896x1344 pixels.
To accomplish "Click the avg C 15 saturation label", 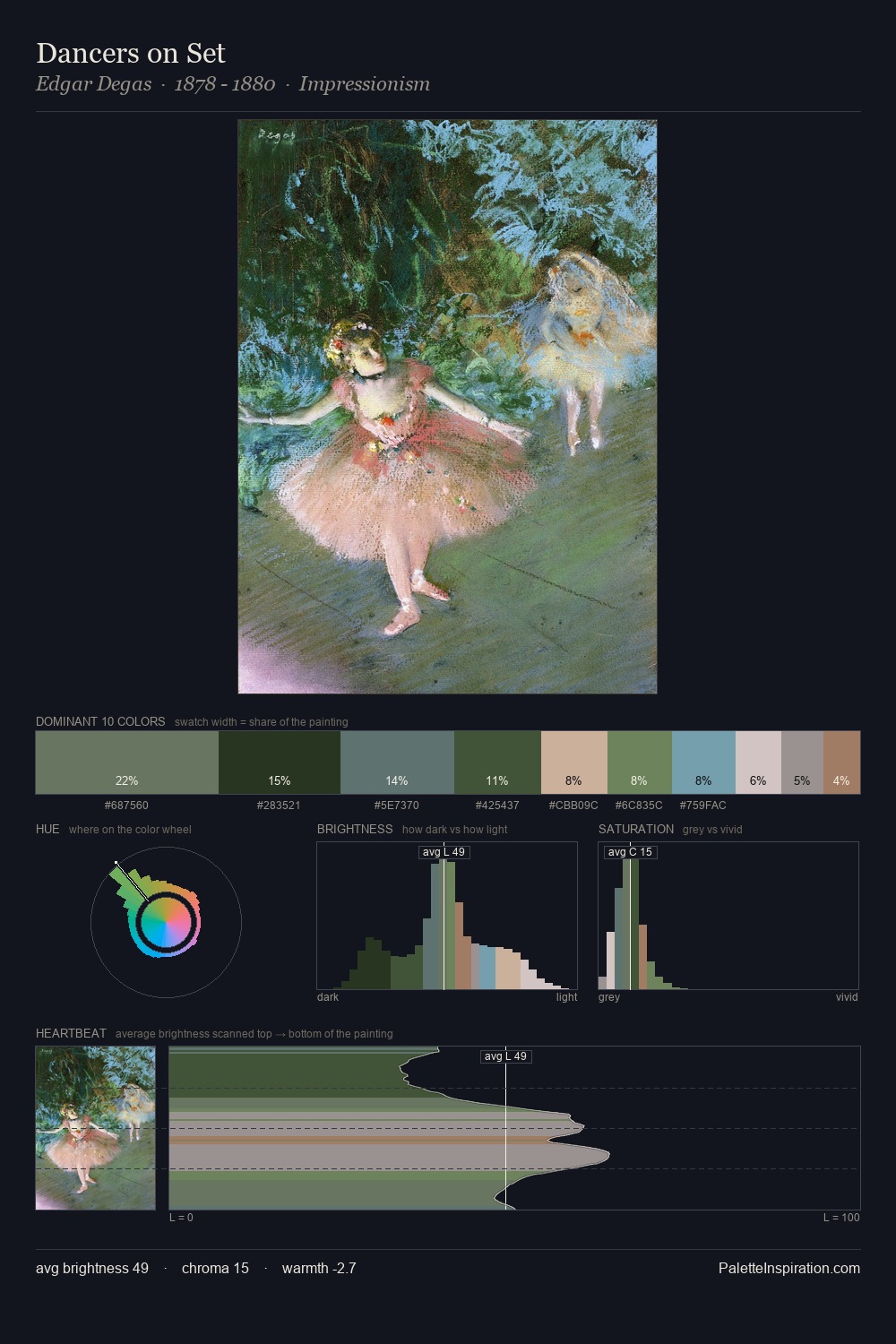I will 630,852.
